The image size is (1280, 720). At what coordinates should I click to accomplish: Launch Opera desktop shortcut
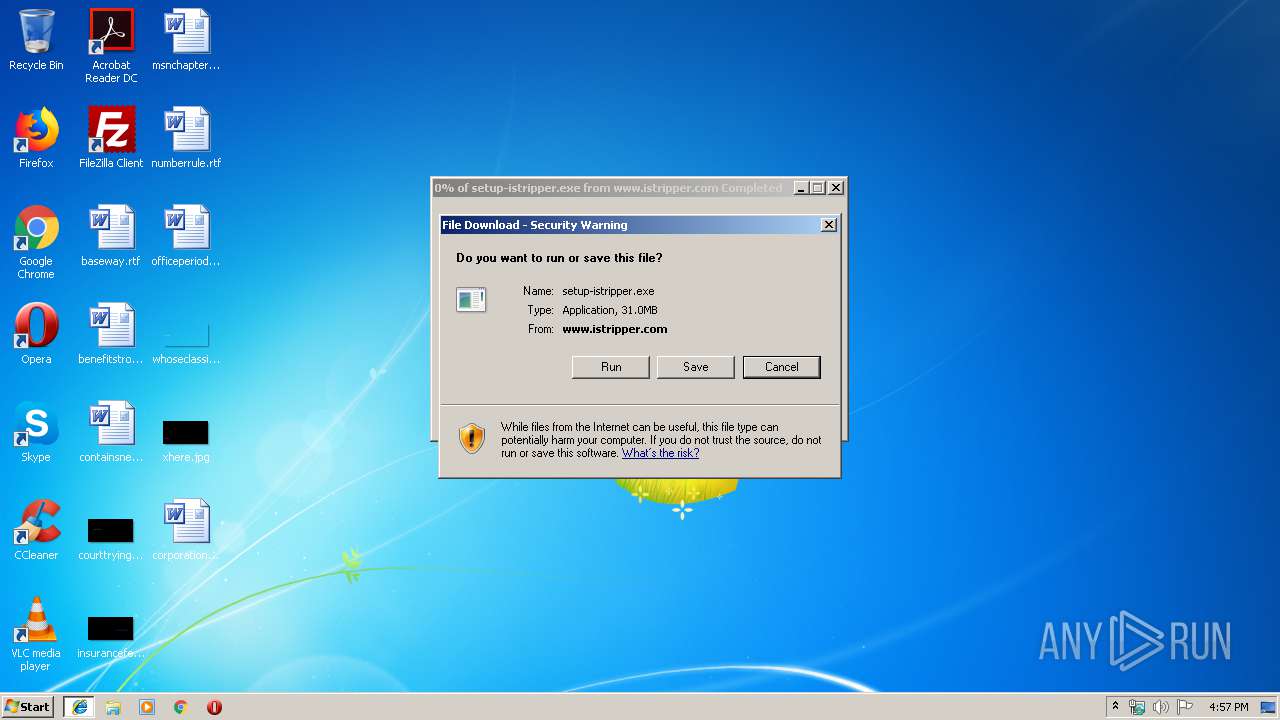tap(36, 334)
